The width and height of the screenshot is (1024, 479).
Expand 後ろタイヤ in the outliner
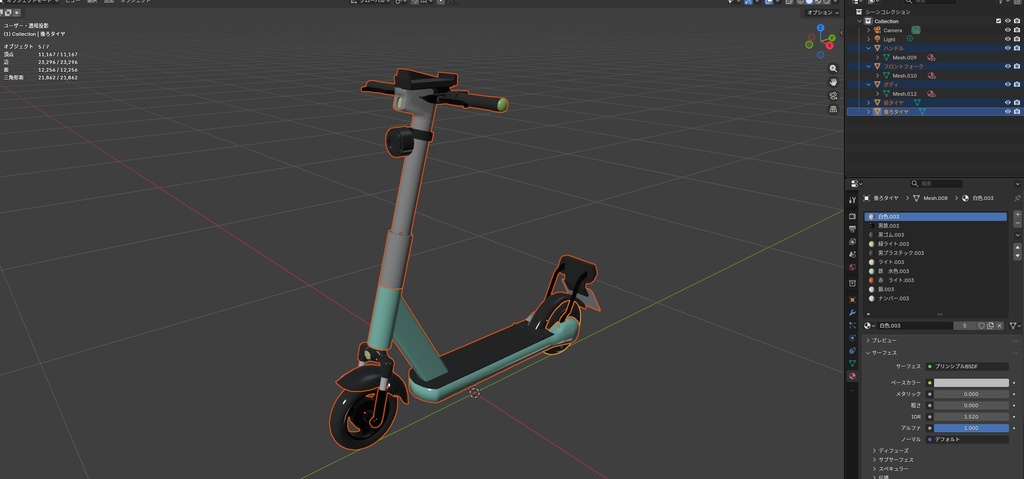tap(869, 112)
